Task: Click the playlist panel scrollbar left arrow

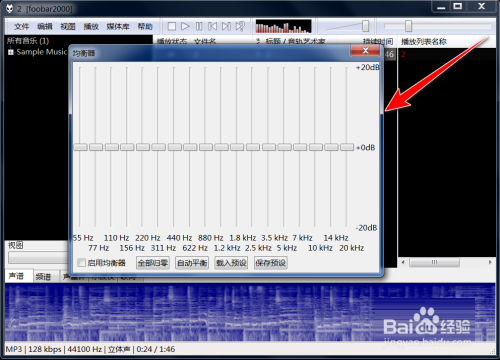Action: [403, 262]
